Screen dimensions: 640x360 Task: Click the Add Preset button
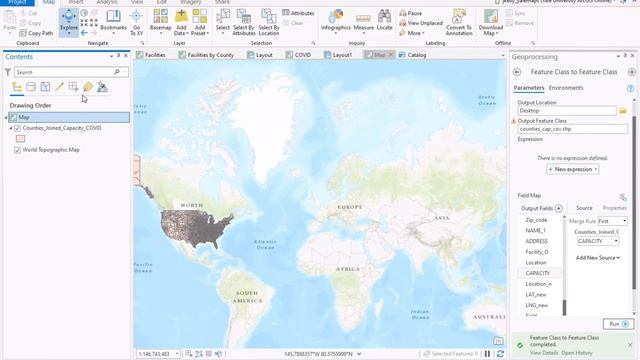point(200,22)
